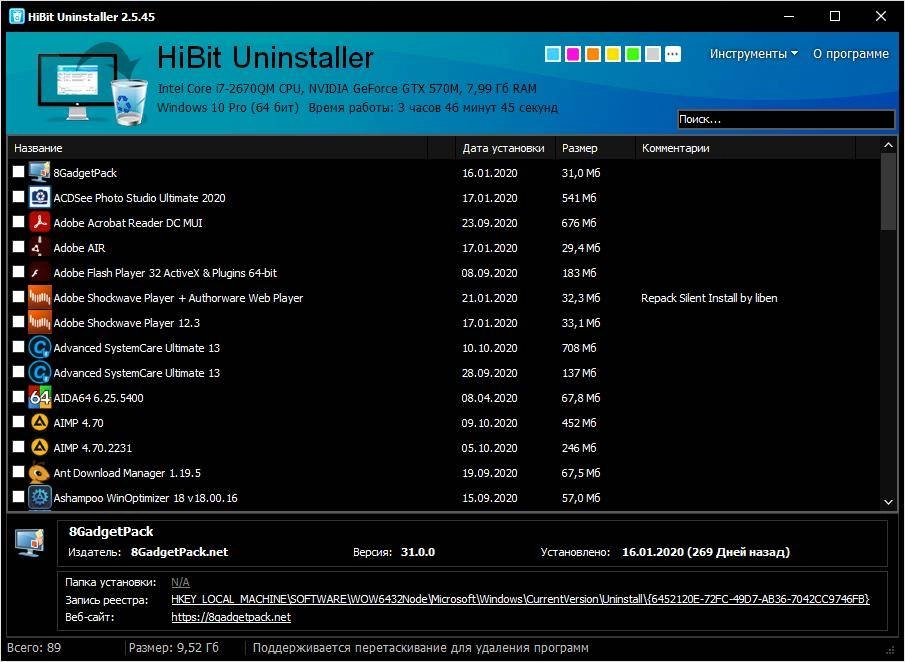Screen dimensions: 905x662
Task: Click the list scrollbar down arrow
Action: (888, 502)
